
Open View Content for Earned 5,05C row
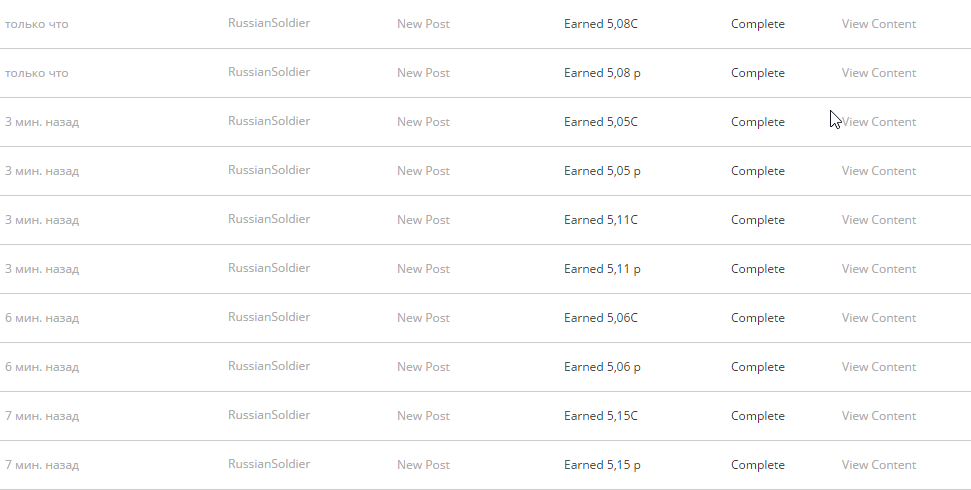tap(878, 122)
